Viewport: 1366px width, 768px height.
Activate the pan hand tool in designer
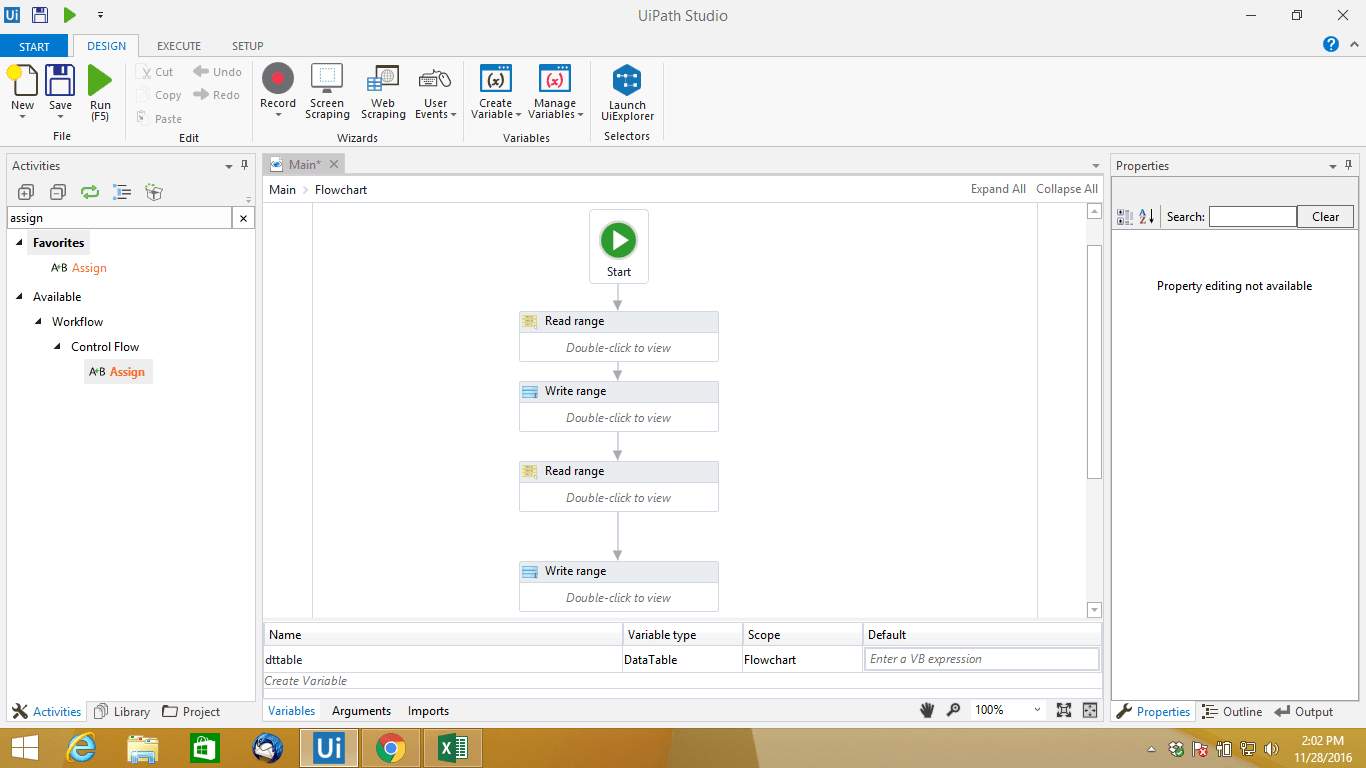(928, 710)
